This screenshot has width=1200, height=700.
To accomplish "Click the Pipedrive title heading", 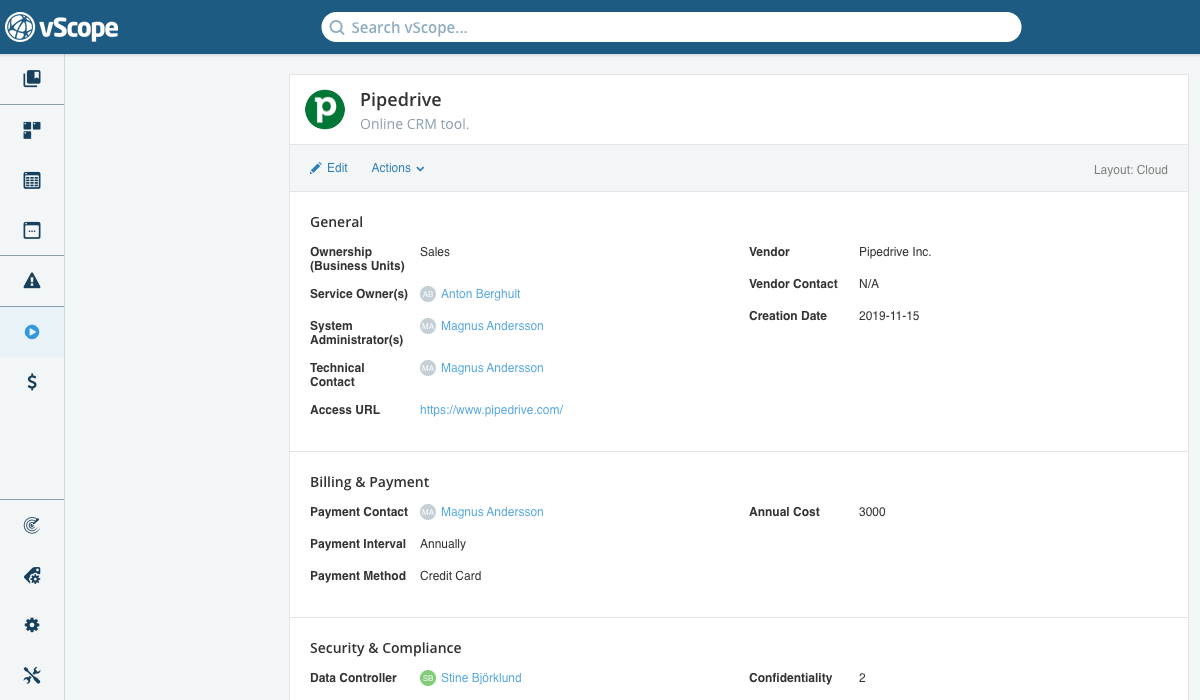I will pyautogui.click(x=401, y=100).
